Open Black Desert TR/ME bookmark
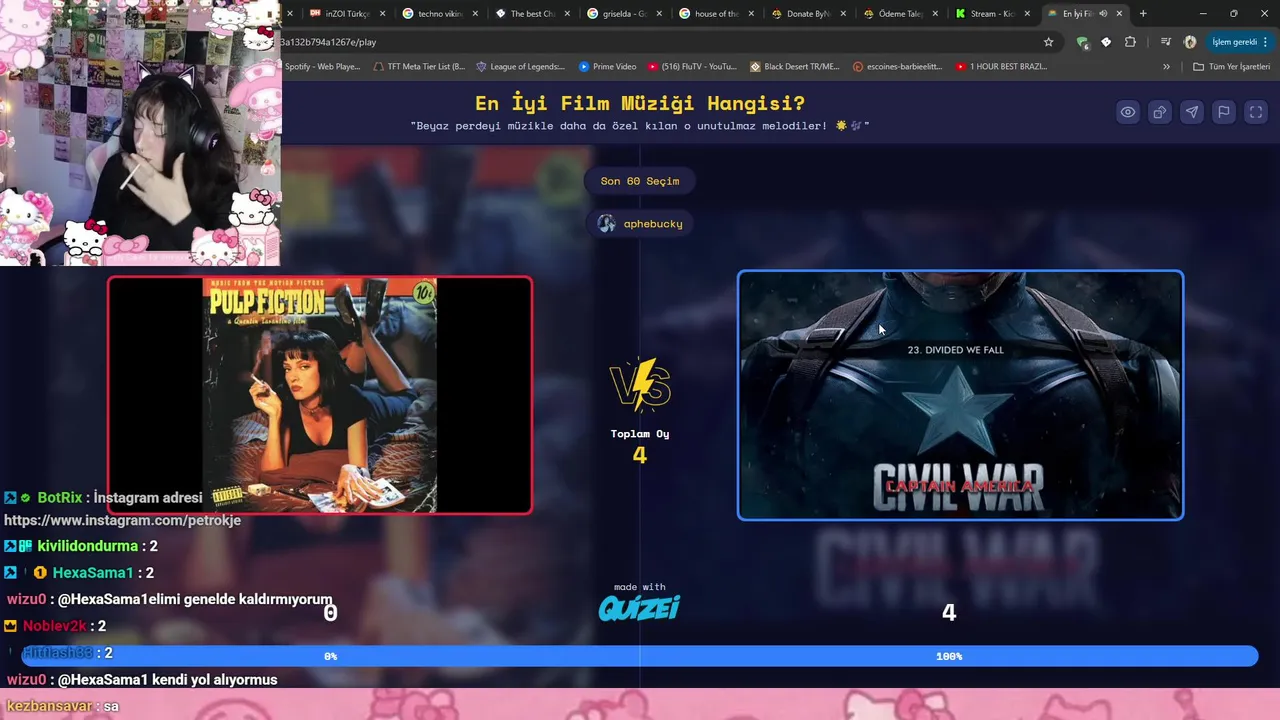Viewport: 1280px width, 720px height. coord(795,67)
